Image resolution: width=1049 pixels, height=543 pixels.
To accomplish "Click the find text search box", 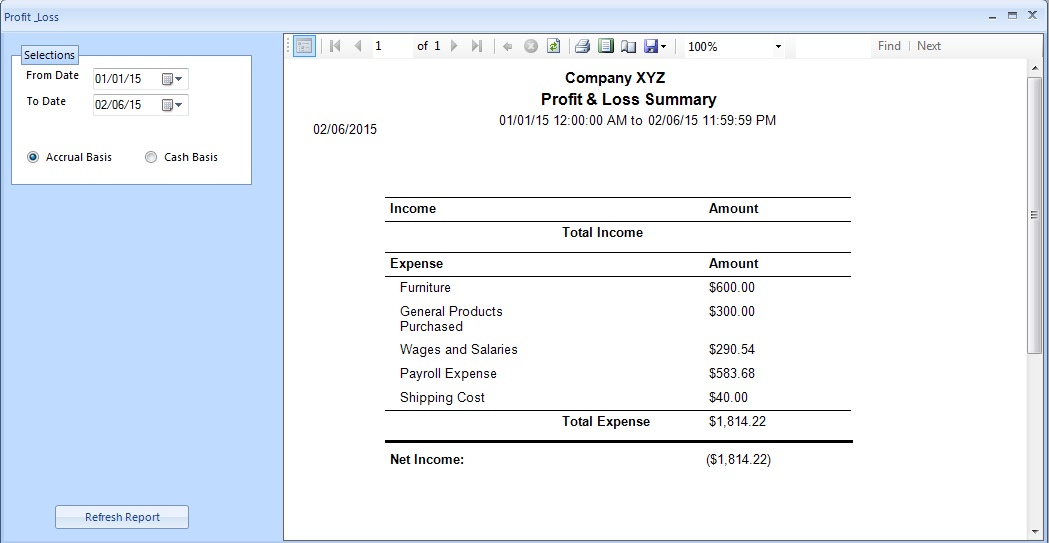I will pyautogui.click(x=832, y=46).
